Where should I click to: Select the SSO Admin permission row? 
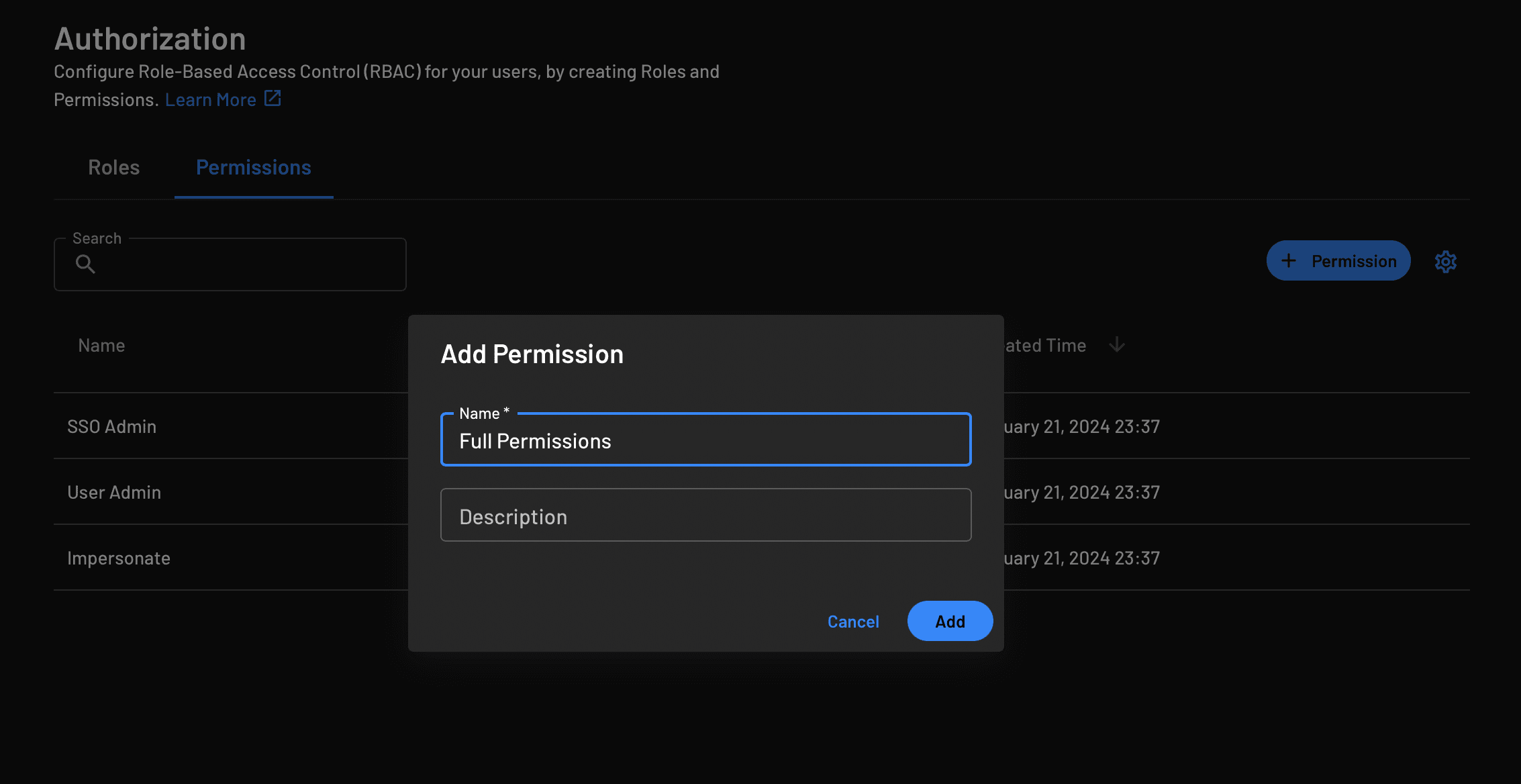112,427
